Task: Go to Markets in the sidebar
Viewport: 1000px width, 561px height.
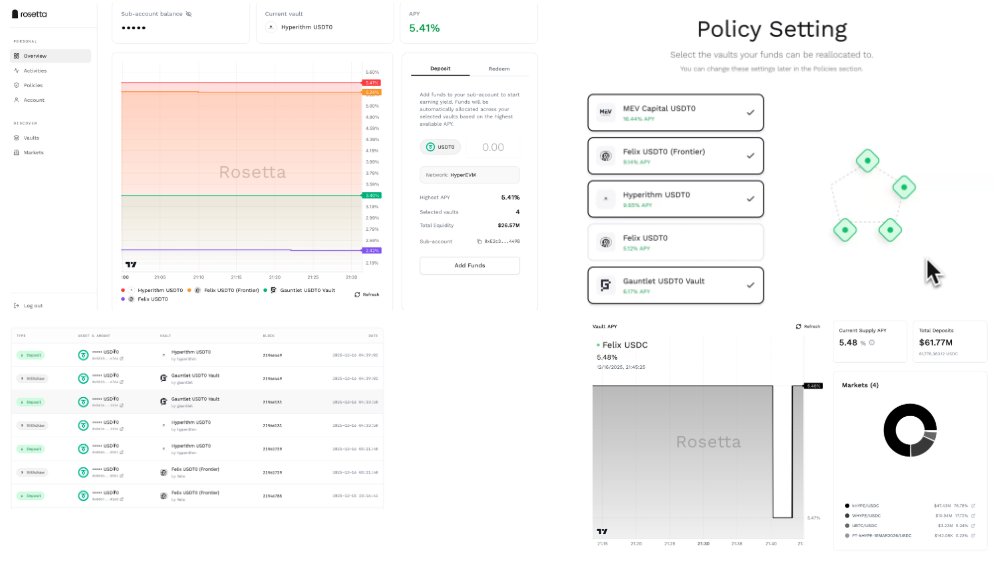Action: pos(33,152)
